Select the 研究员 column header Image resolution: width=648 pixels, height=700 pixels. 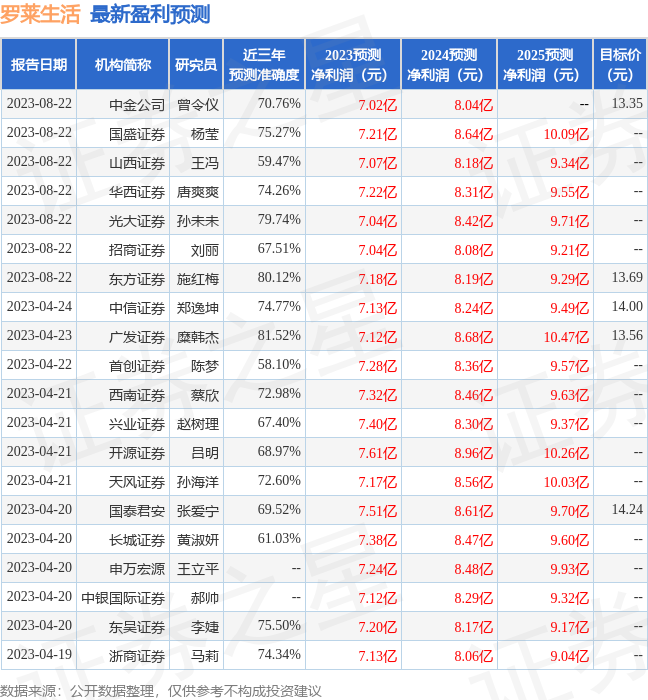pyautogui.click(x=196, y=64)
